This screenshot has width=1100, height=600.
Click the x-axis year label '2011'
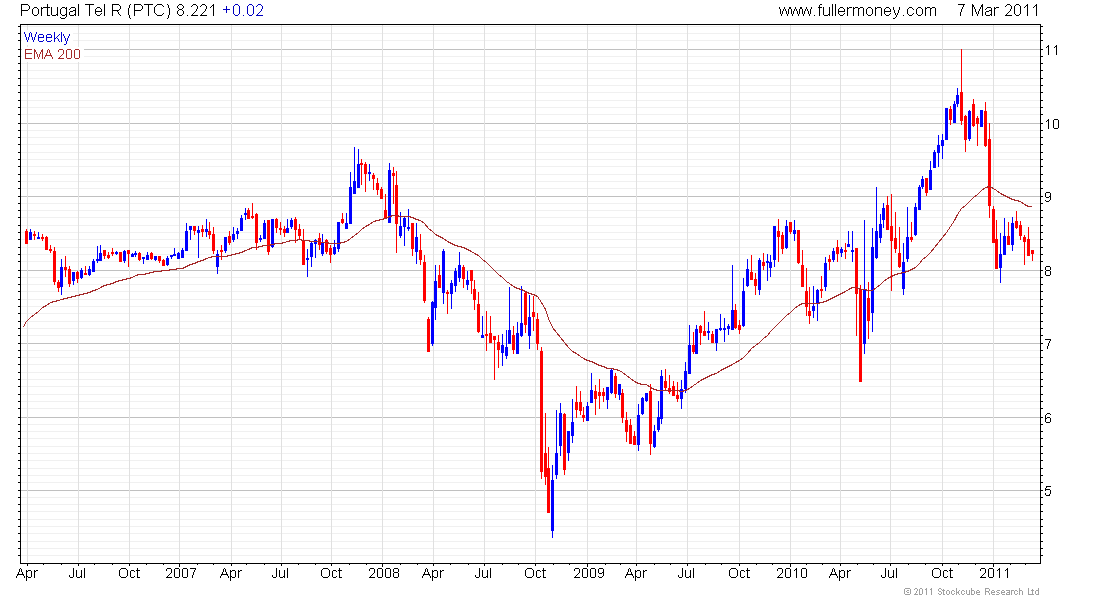pyautogui.click(x=994, y=573)
